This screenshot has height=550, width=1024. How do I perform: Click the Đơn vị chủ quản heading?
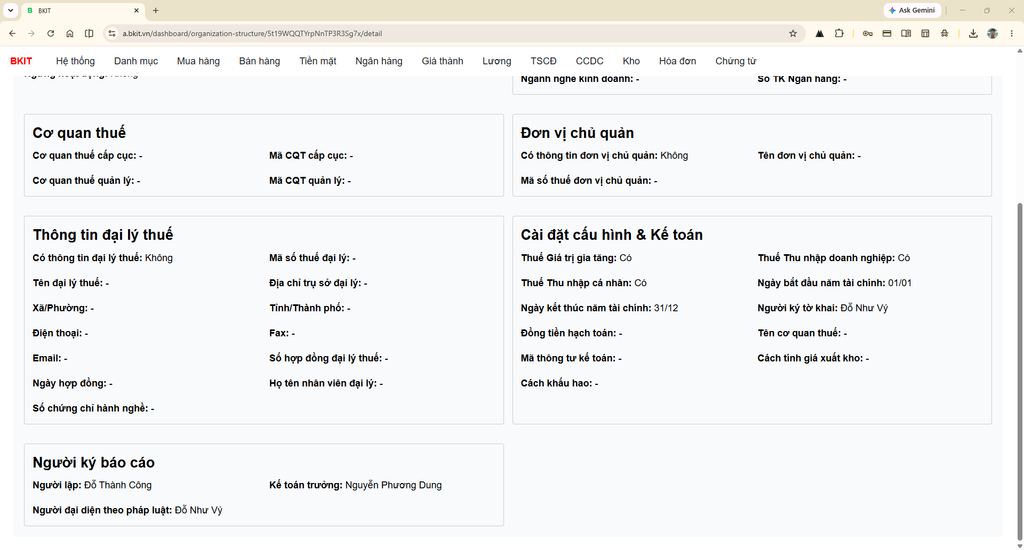[577, 133]
